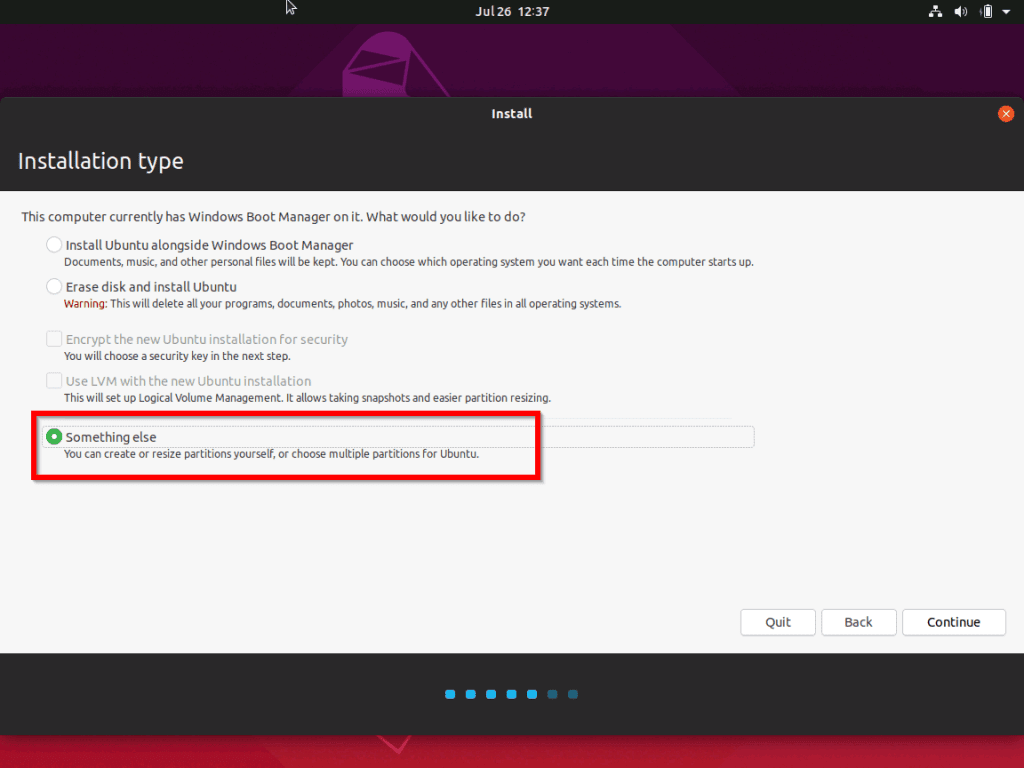Click the battery indicator icon
Viewport: 1024px width, 768px height.
tap(987, 12)
